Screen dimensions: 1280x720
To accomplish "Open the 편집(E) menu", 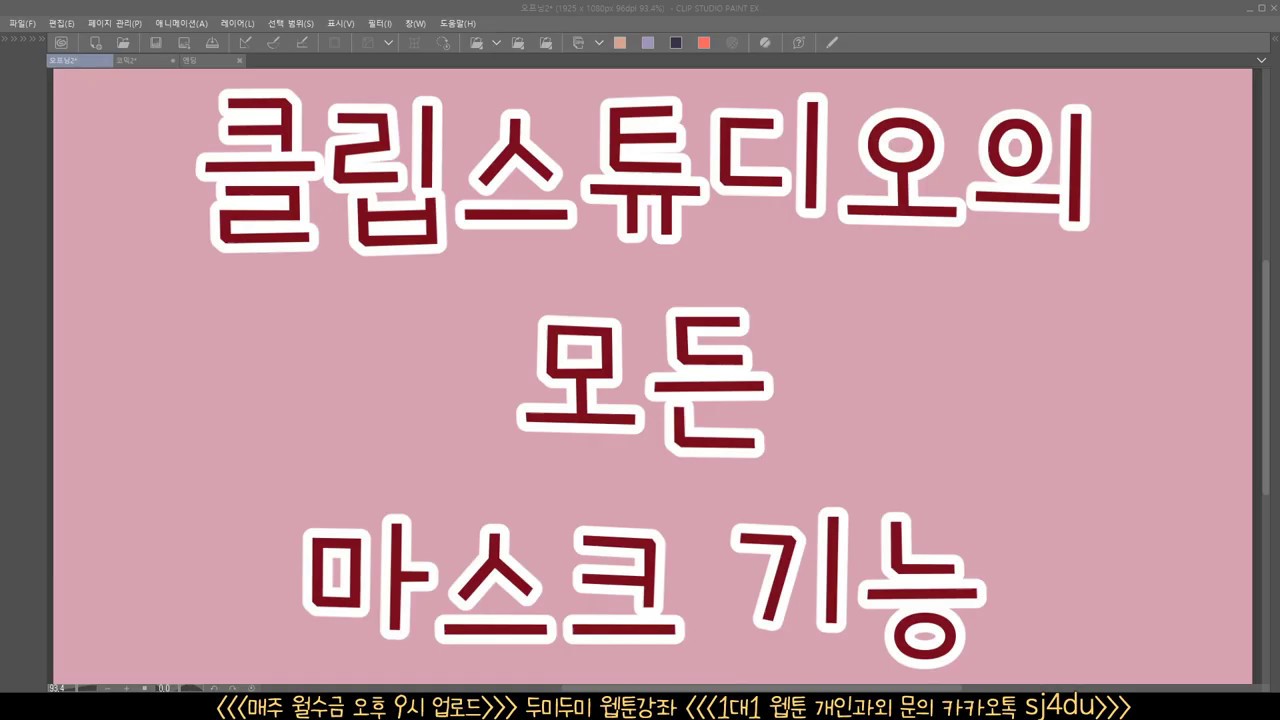I will (61, 23).
